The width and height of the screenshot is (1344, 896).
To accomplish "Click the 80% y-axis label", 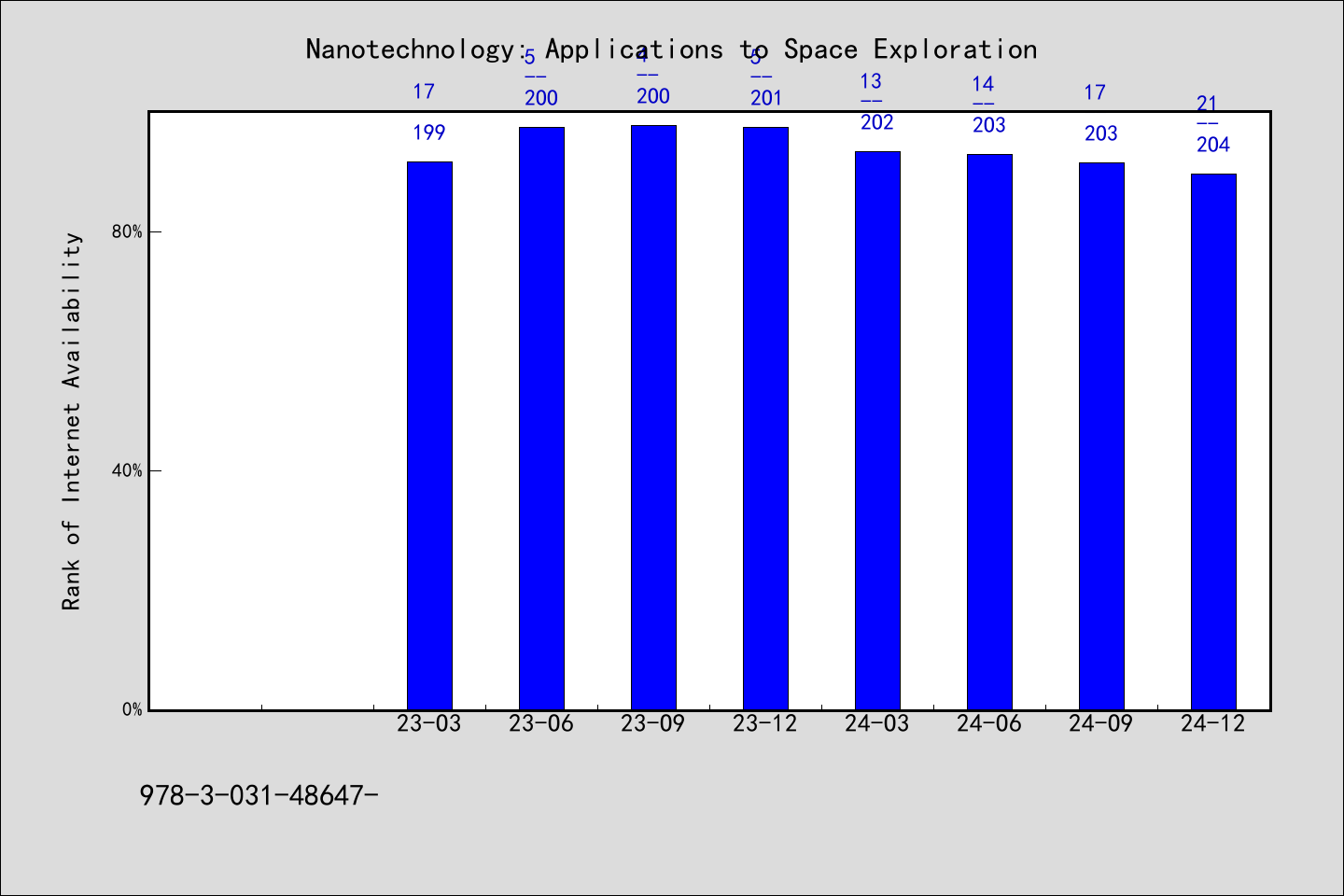I will click(127, 231).
